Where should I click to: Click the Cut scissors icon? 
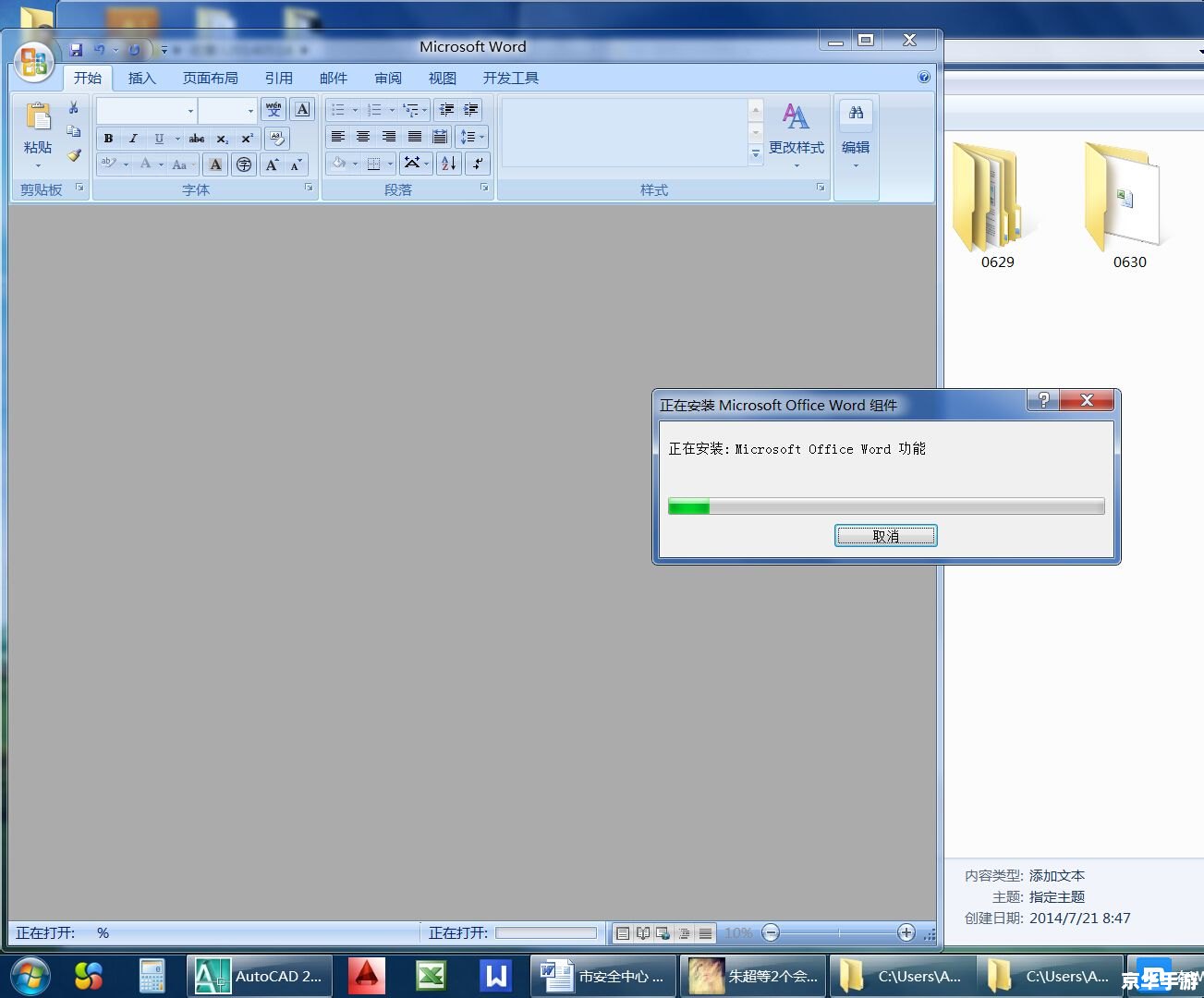point(74,108)
